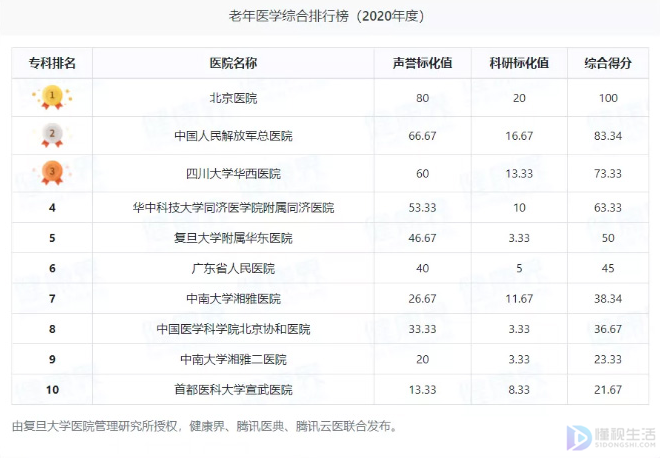Screen dimensions: 660x458
Task: Click reputation value 60 for 华西医院
Action: click(423, 173)
